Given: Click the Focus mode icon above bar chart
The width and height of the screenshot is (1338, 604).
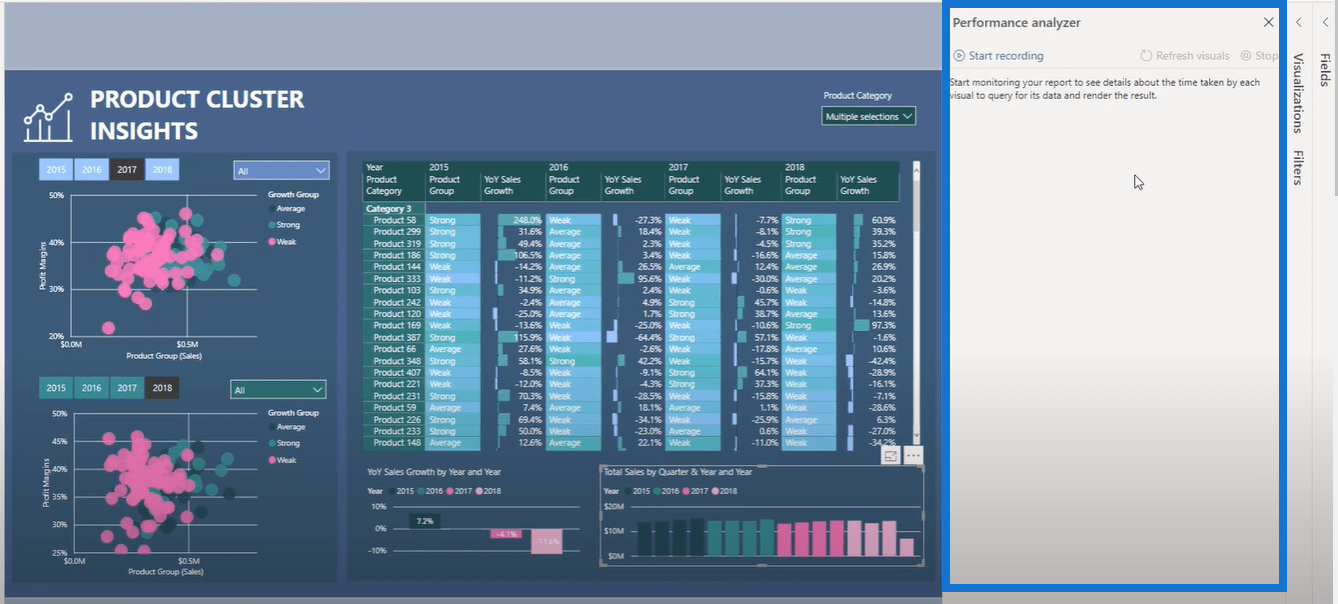Looking at the screenshot, I should 890,455.
